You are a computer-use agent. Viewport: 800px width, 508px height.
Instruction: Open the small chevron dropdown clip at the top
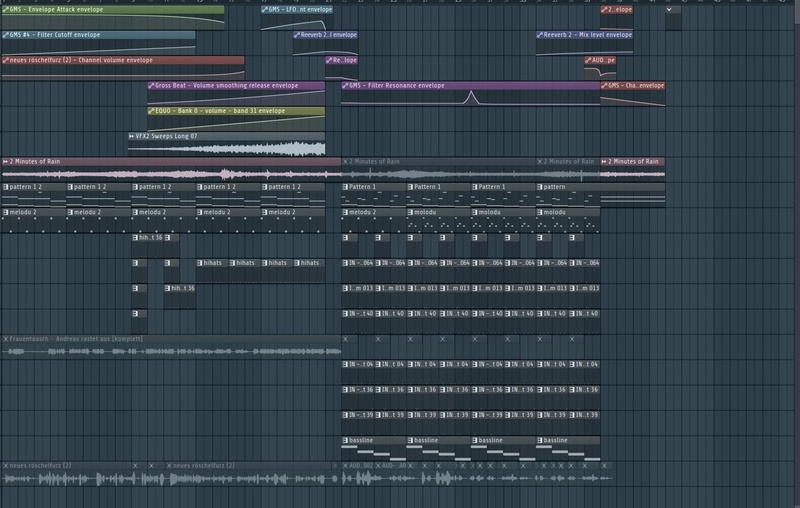pos(669,9)
